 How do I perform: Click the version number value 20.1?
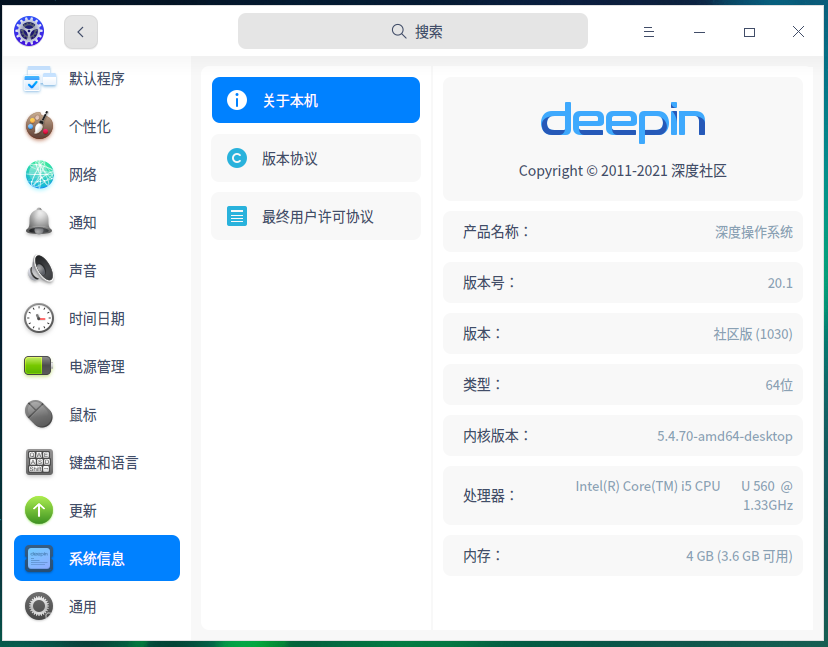780,283
